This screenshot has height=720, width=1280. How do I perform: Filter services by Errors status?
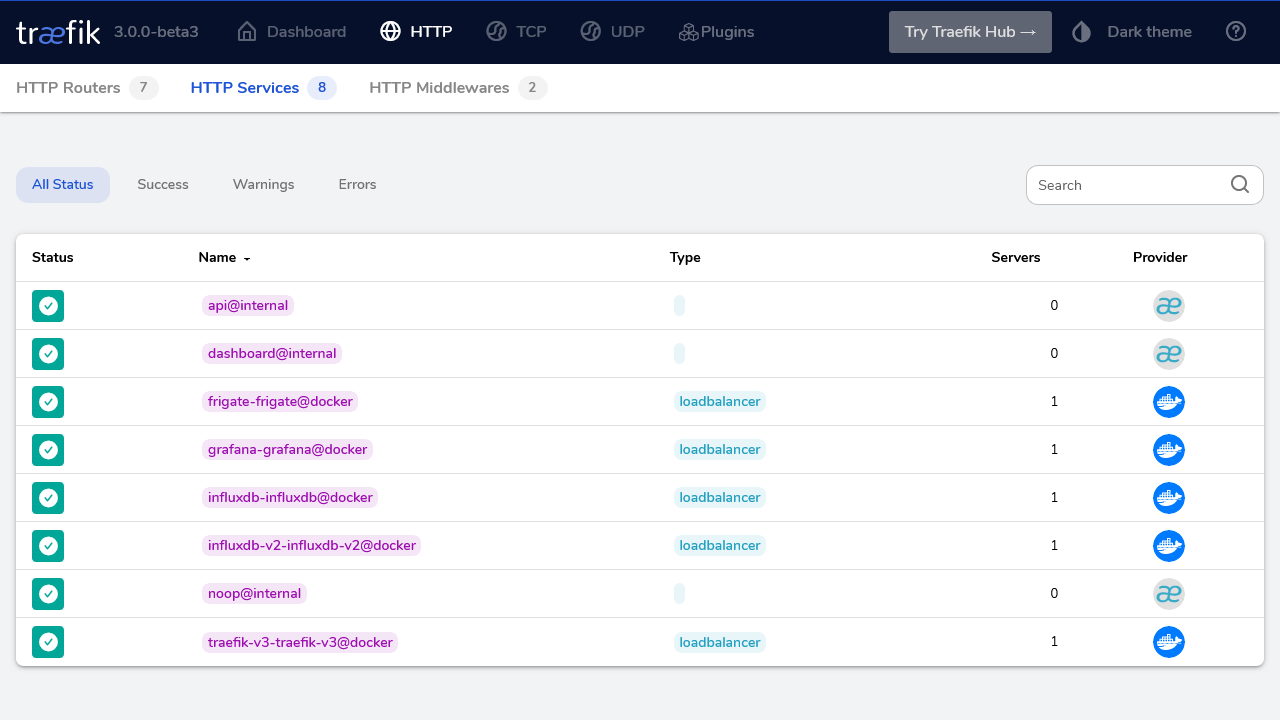[357, 185]
